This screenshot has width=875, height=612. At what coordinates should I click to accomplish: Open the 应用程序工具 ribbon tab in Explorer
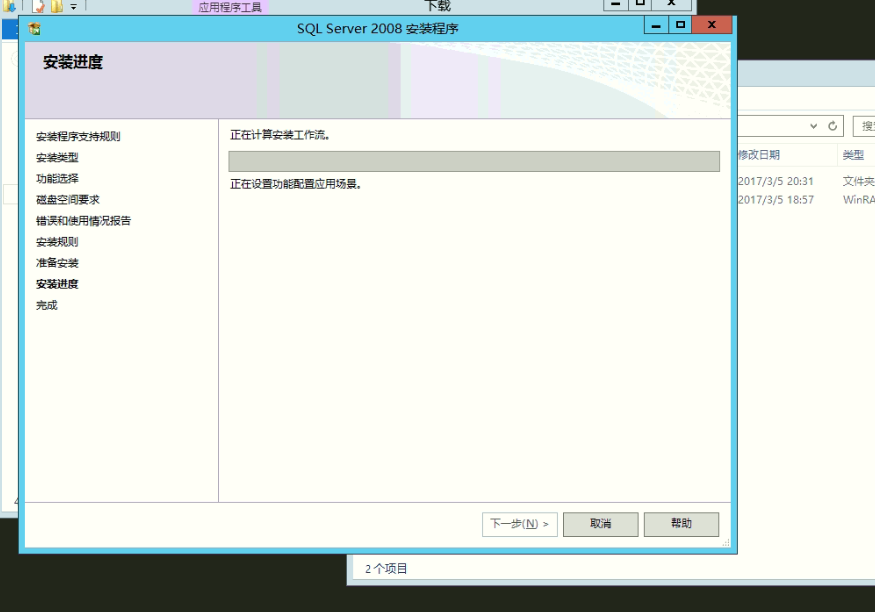230,7
